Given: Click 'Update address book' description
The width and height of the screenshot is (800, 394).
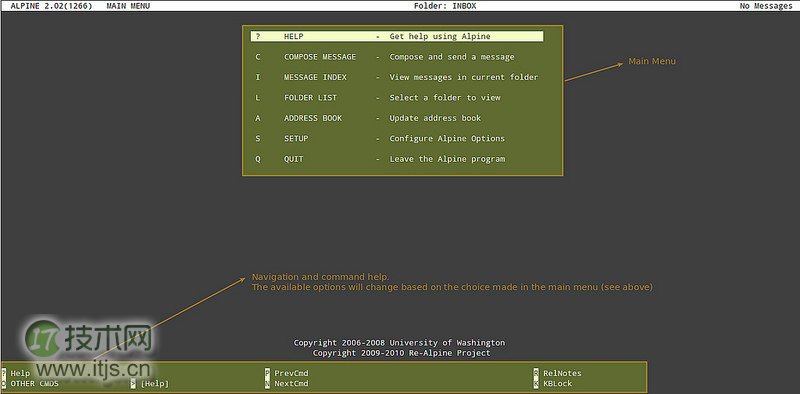Looking at the screenshot, I should [435, 118].
